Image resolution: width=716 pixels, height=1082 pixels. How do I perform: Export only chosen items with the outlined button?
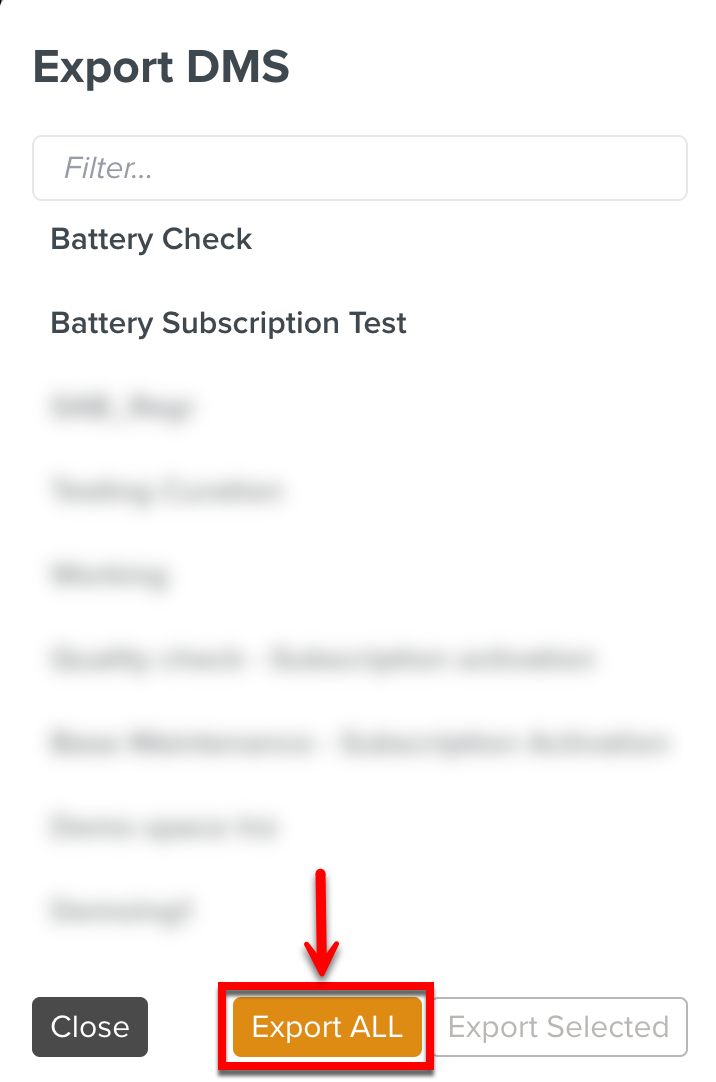pyautogui.click(x=558, y=1027)
